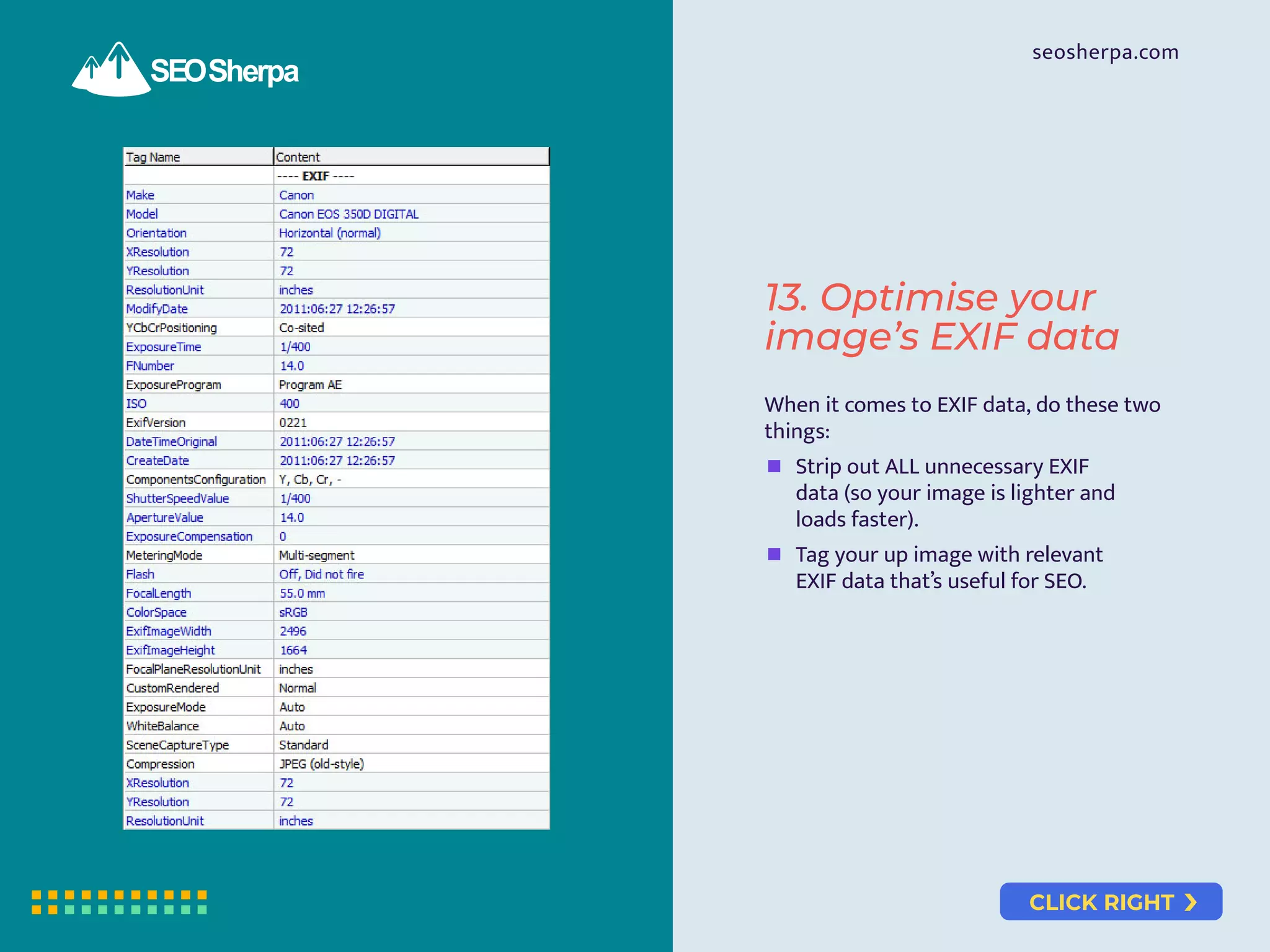Image resolution: width=1270 pixels, height=952 pixels.
Task: Select the 'ColorSpace' tag name
Action: [x=156, y=612]
